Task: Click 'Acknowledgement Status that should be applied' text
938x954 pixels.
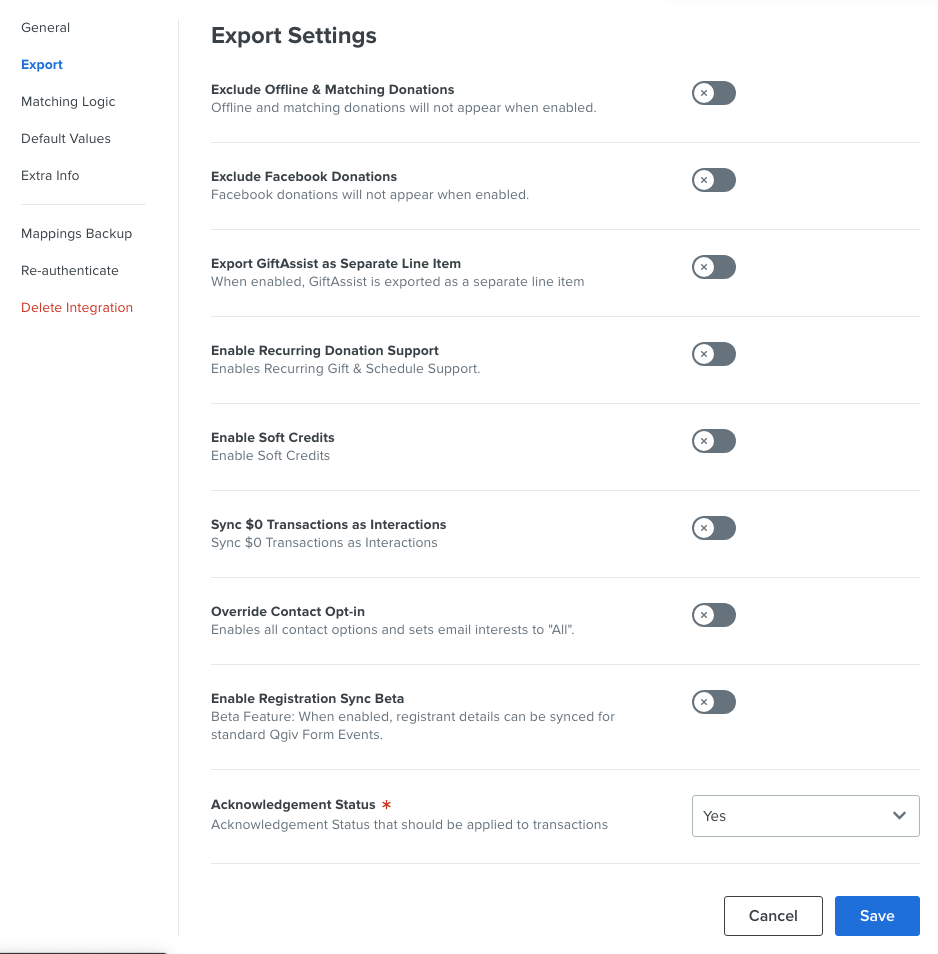Action: [x=409, y=824]
